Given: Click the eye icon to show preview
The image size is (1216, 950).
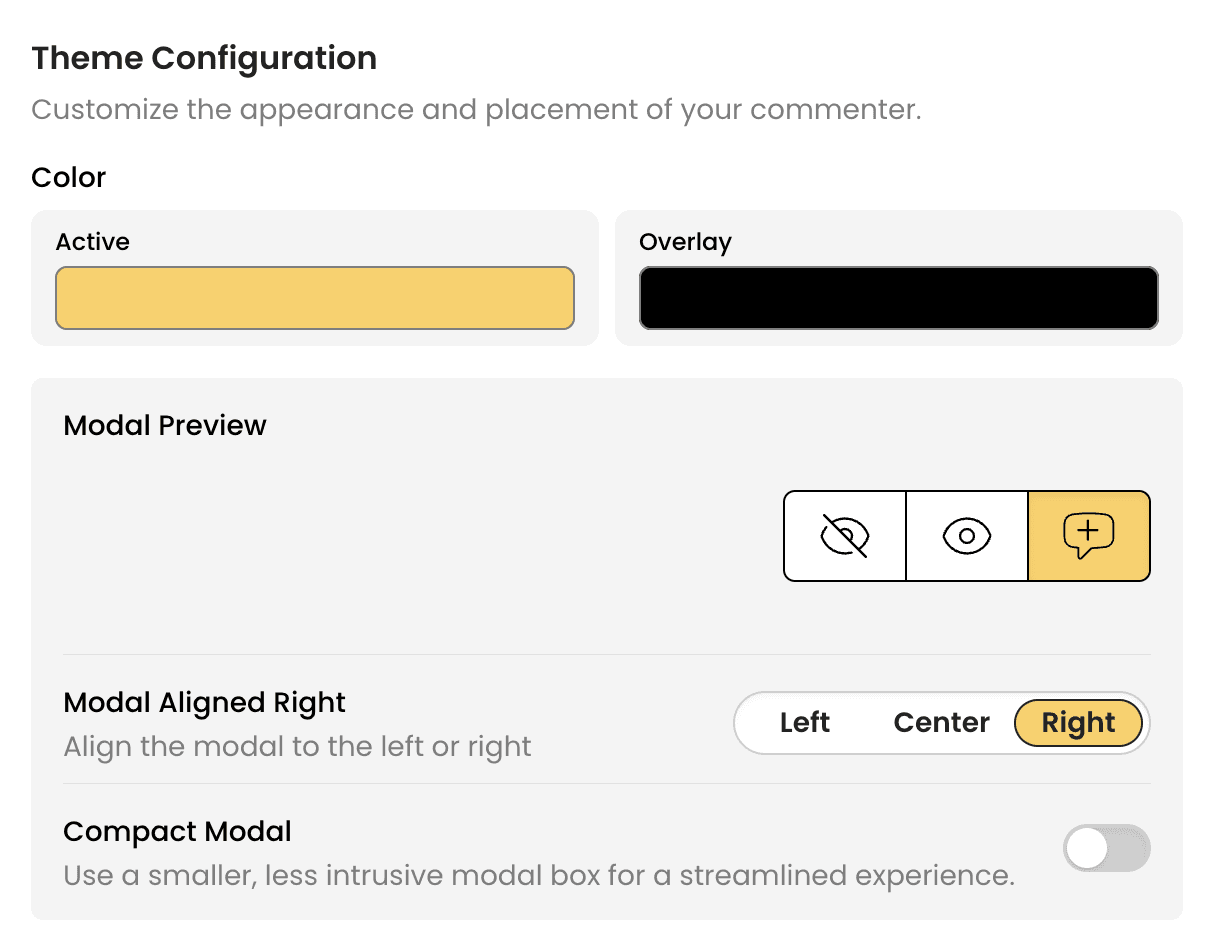Looking at the screenshot, I should coord(966,536).
